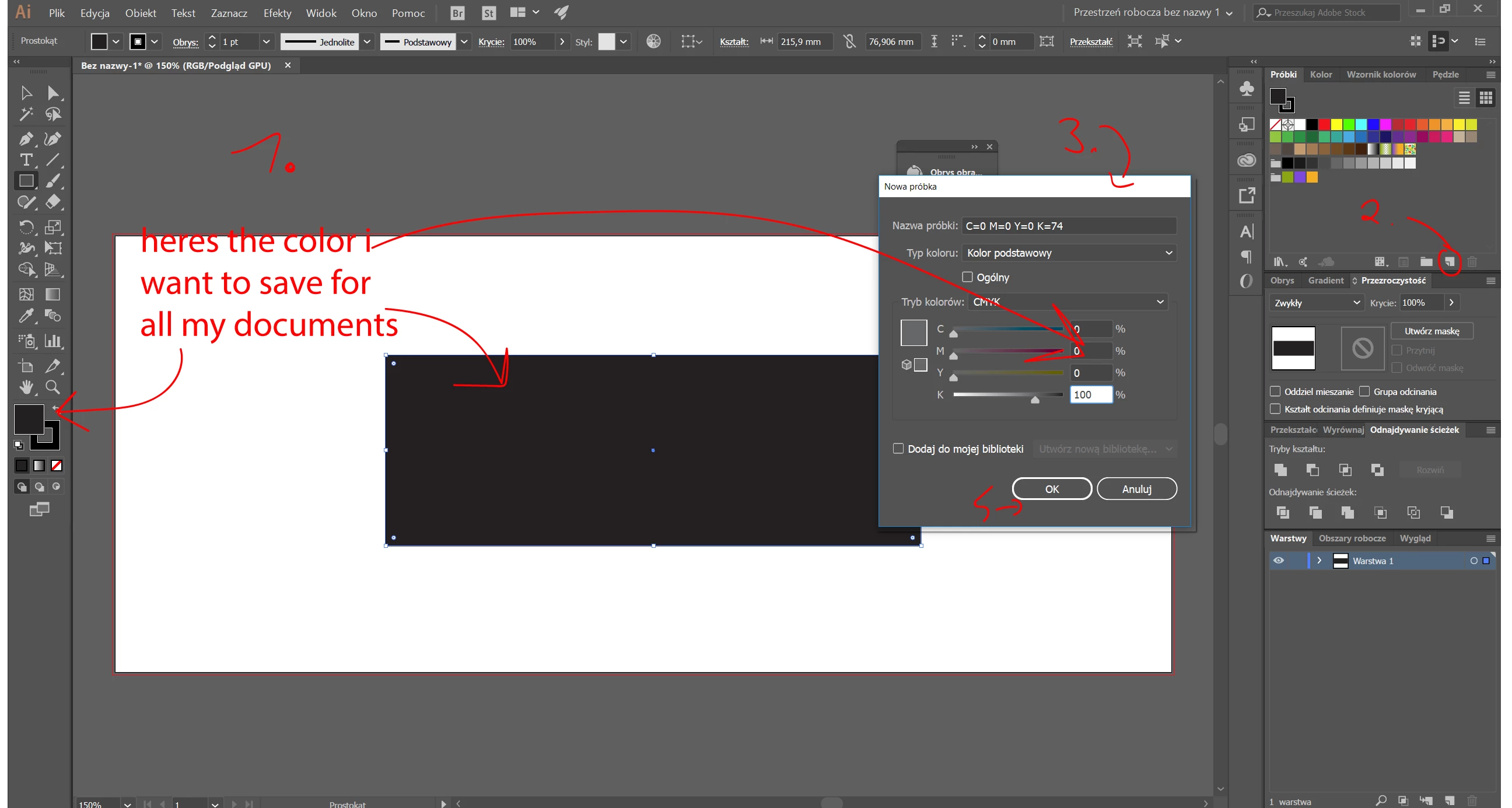Screen dimensions: 1512x808
Task: Check Dodaj do mojej biblioteki
Action: click(898, 449)
